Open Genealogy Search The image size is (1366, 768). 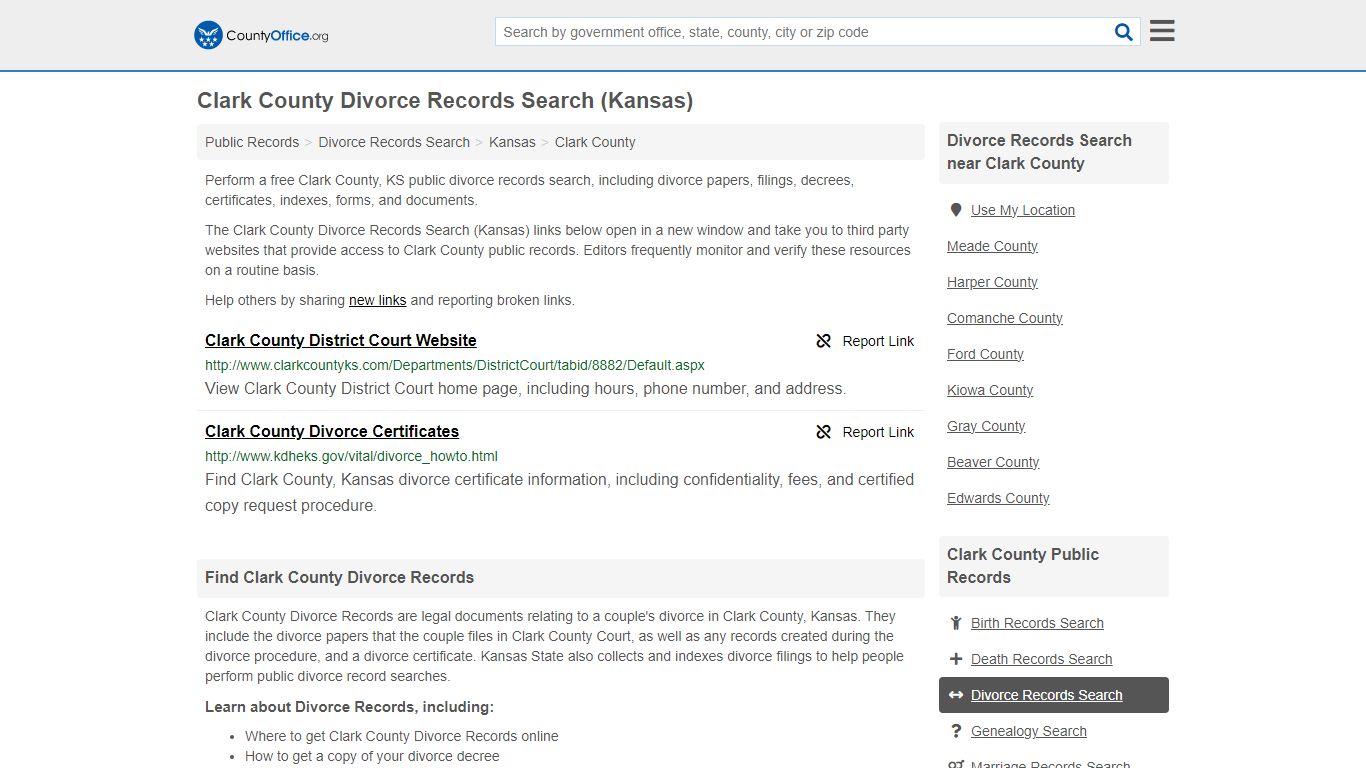point(1028,731)
